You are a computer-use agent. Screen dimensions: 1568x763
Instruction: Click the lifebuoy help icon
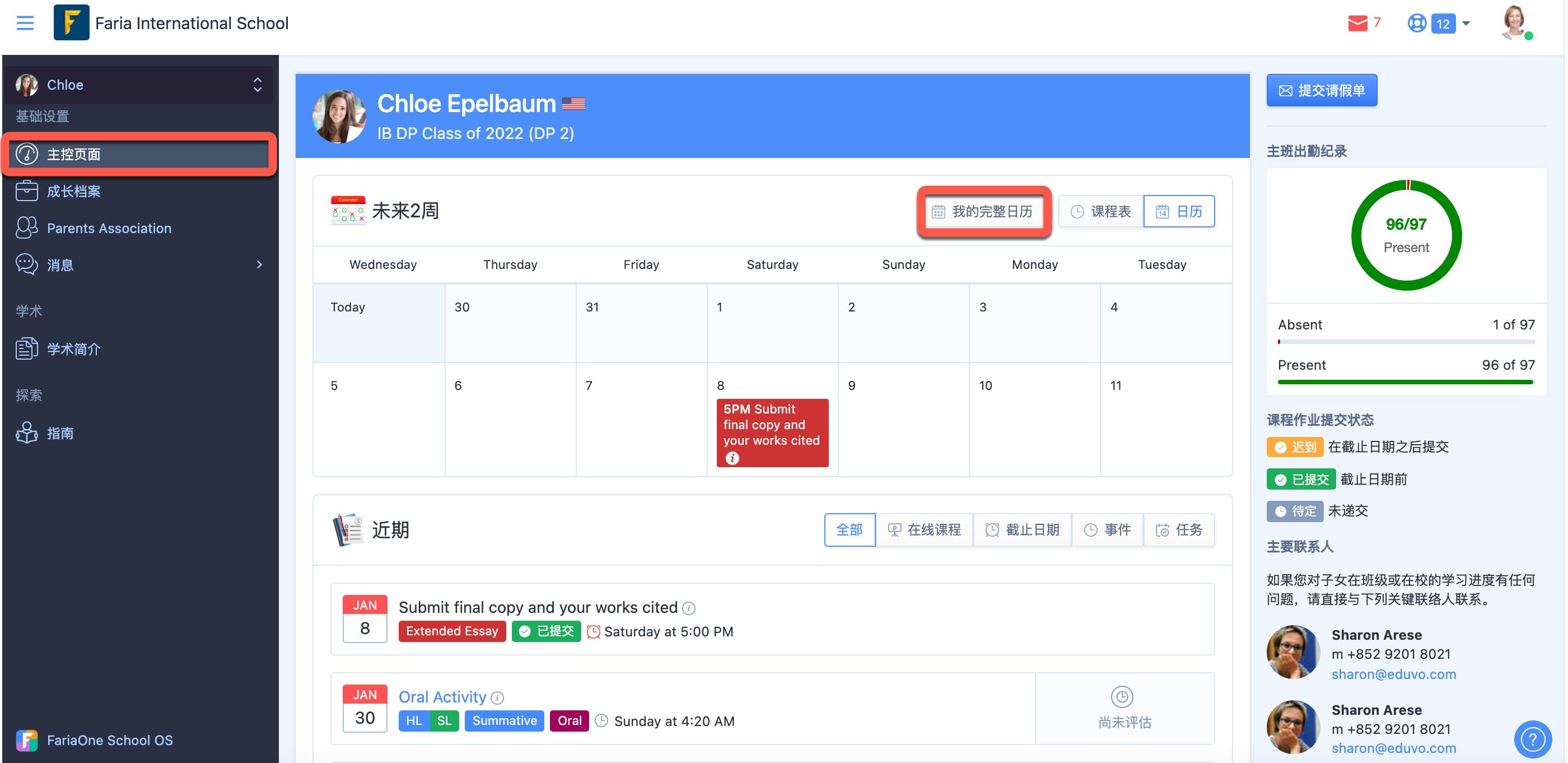coord(1416,23)
